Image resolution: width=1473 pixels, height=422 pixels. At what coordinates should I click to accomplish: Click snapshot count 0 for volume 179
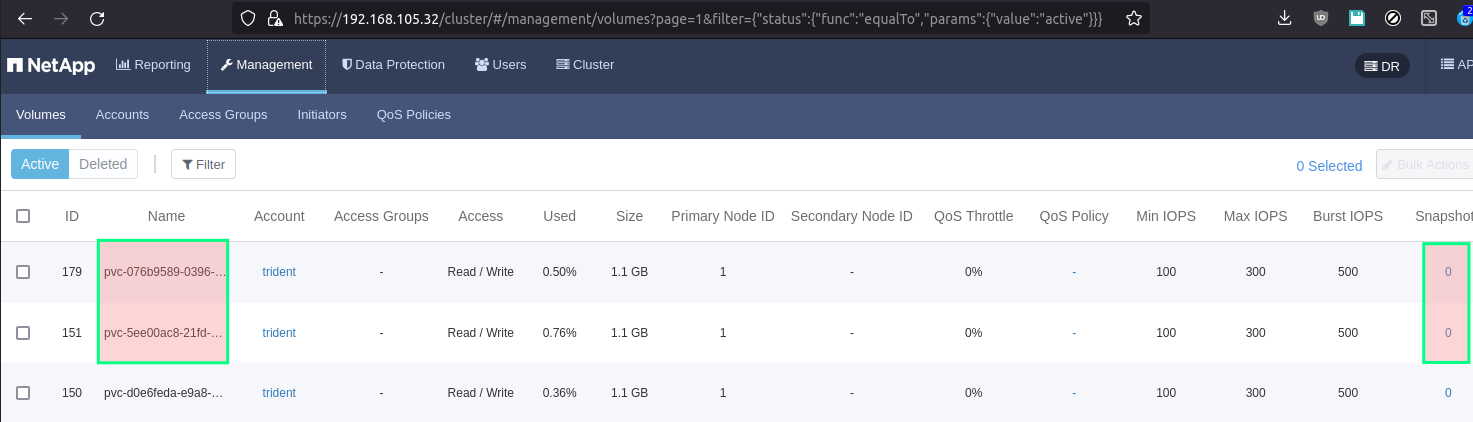pyautogui.click(x=1448, y=272)
